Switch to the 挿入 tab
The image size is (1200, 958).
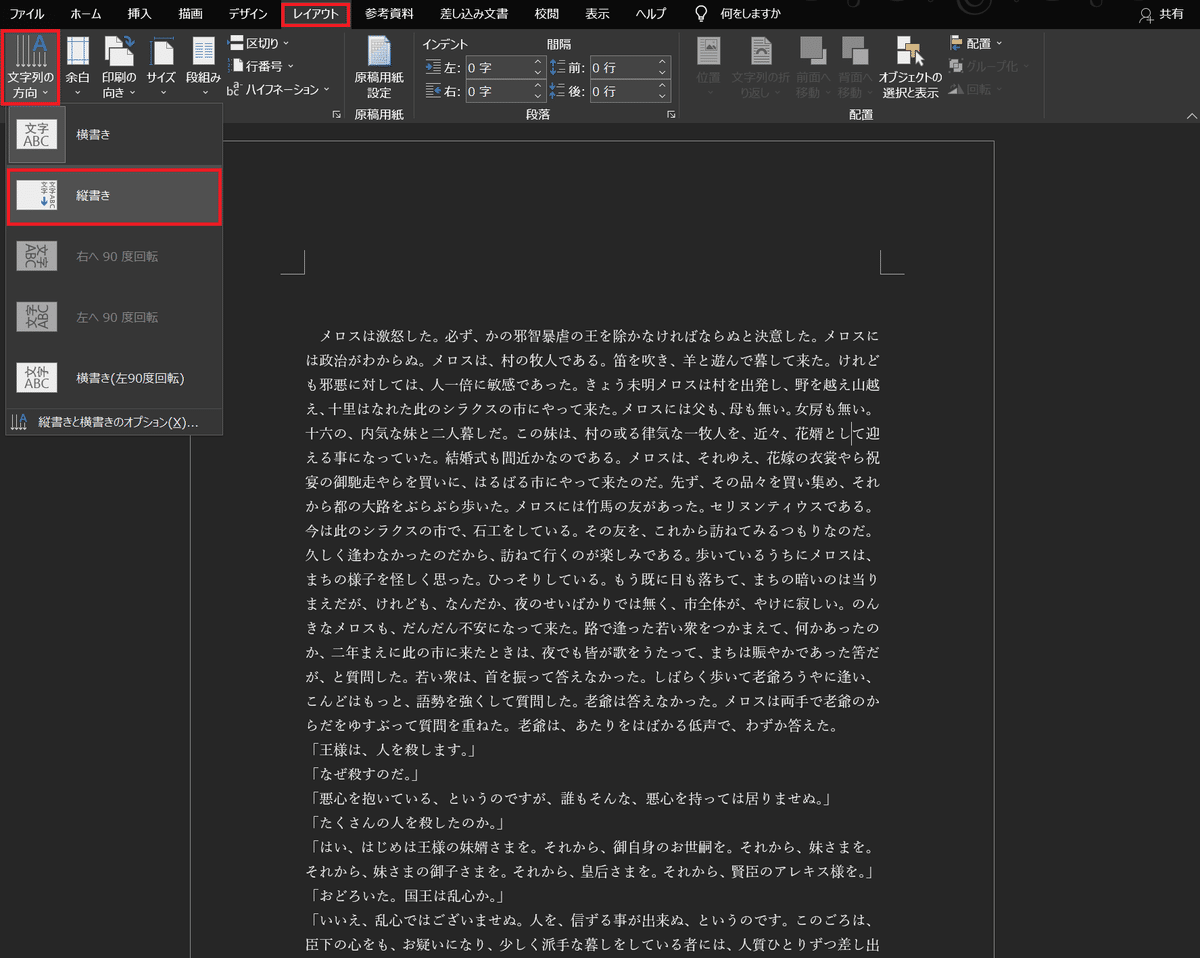(140, 14)
